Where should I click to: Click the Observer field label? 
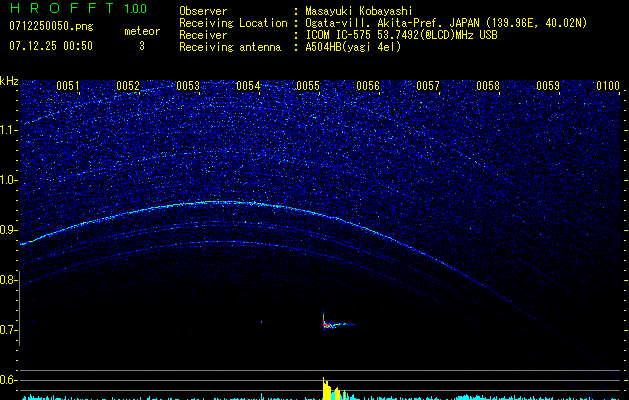pos(203,11)
